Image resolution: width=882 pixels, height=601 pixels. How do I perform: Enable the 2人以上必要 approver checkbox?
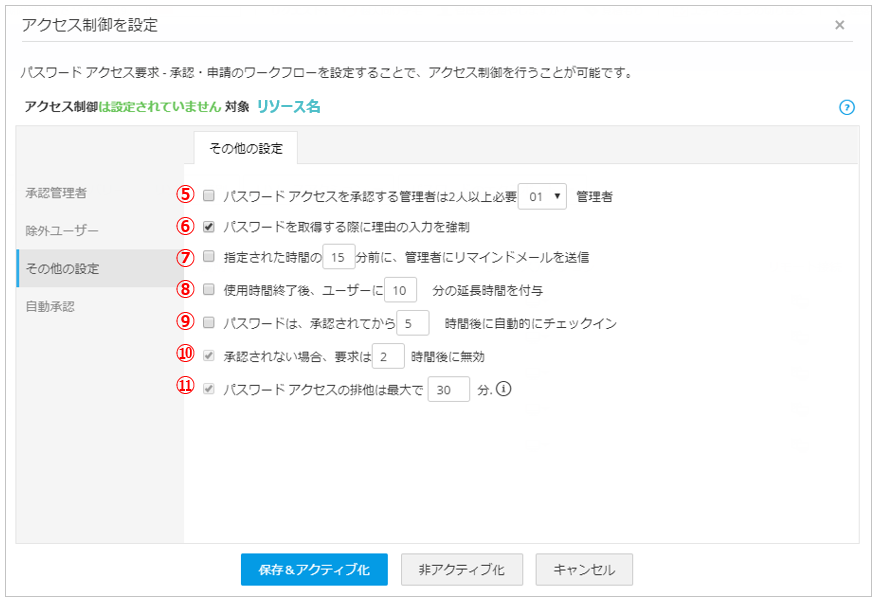(209, 196)
